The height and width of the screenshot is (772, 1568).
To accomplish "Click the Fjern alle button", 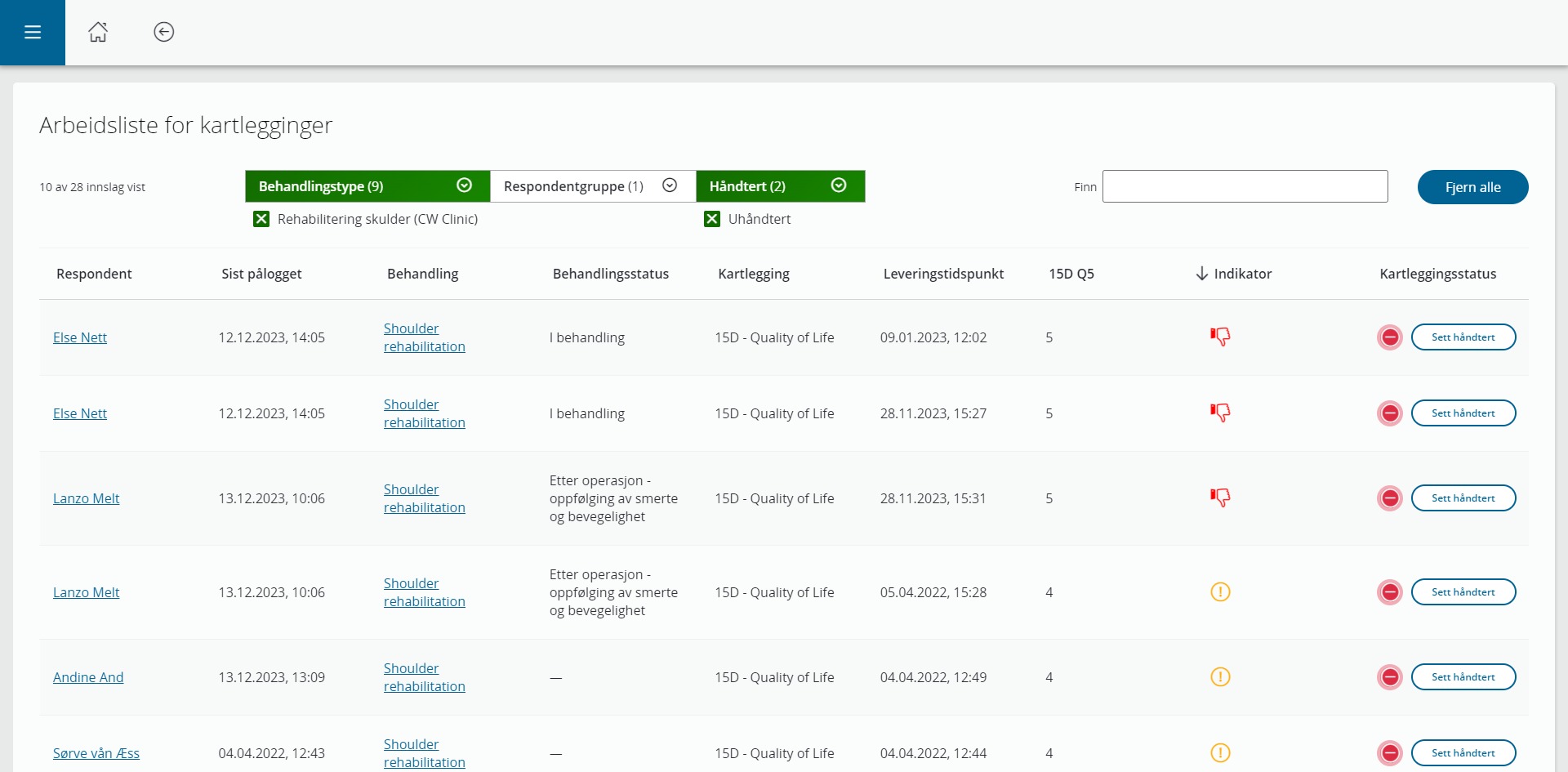I will click(x=1472, y=187).
